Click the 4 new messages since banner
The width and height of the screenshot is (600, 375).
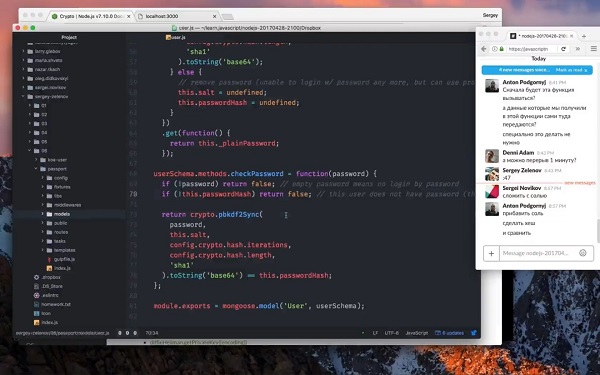524,70
